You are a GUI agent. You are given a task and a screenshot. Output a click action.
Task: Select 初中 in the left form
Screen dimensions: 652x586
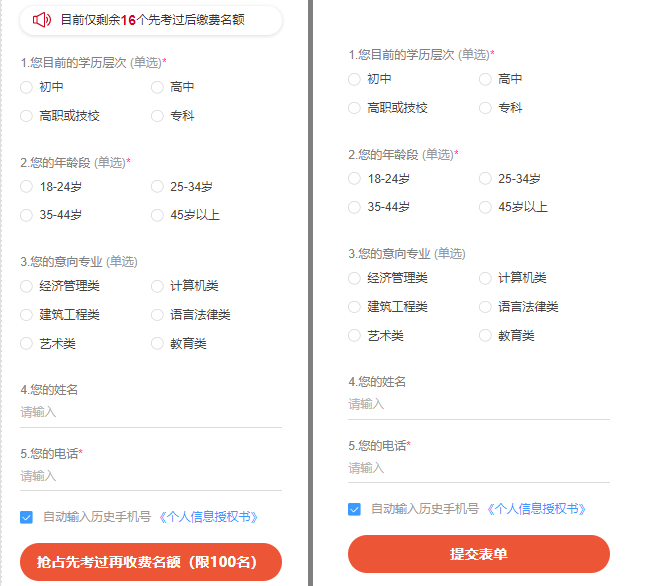(x=27, y=87)
